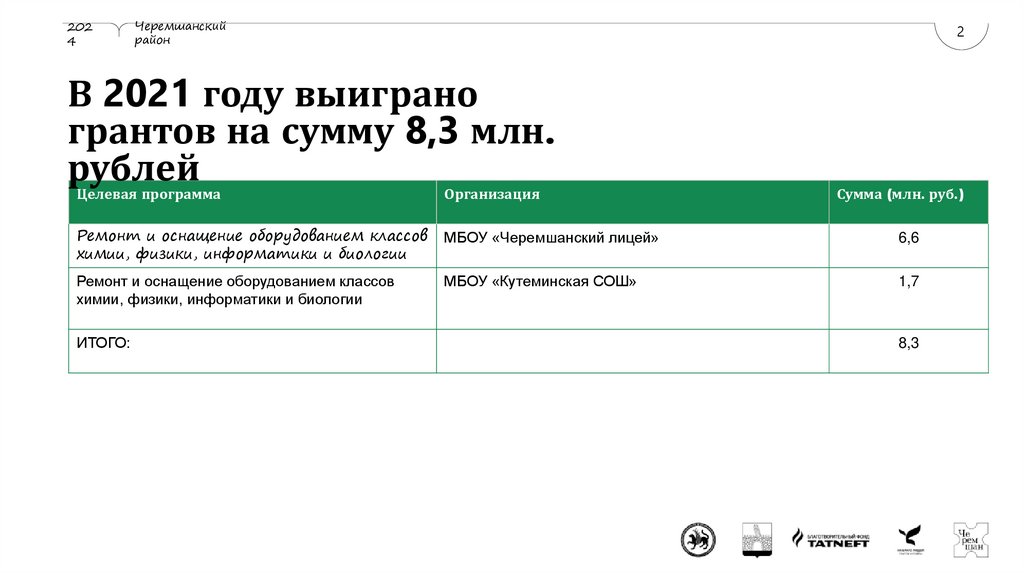This screenshot has height=574, width=1024.
Task: Click the 'ИТОГО:' total label
Action: coord(103,343)
